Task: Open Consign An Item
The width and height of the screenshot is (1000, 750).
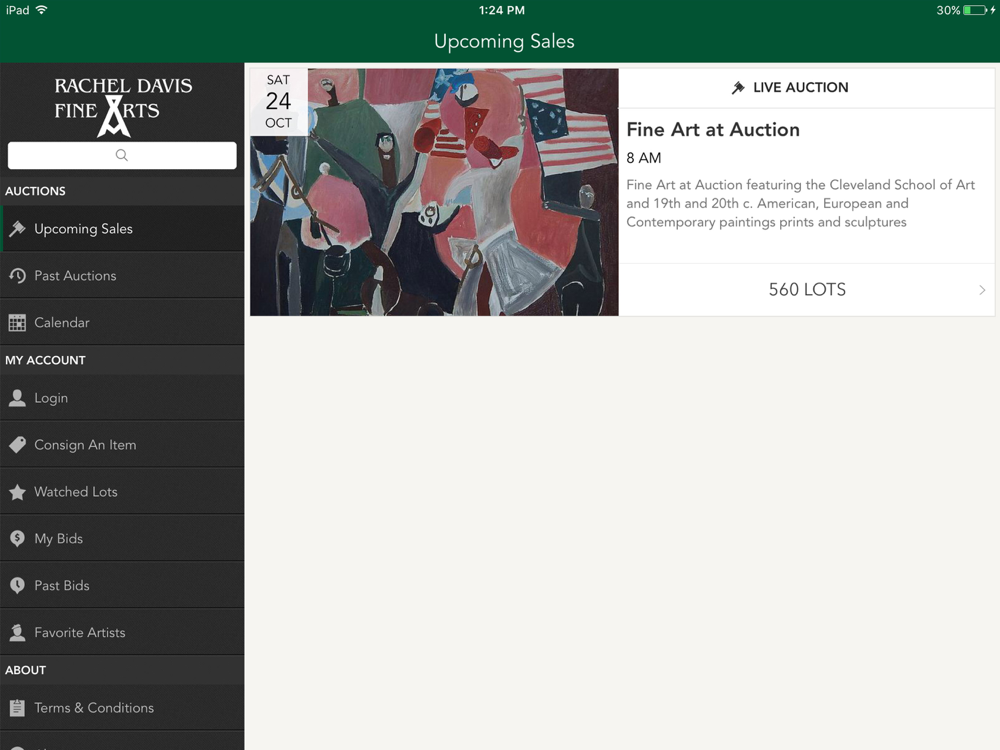Action: tap(122, 445)
